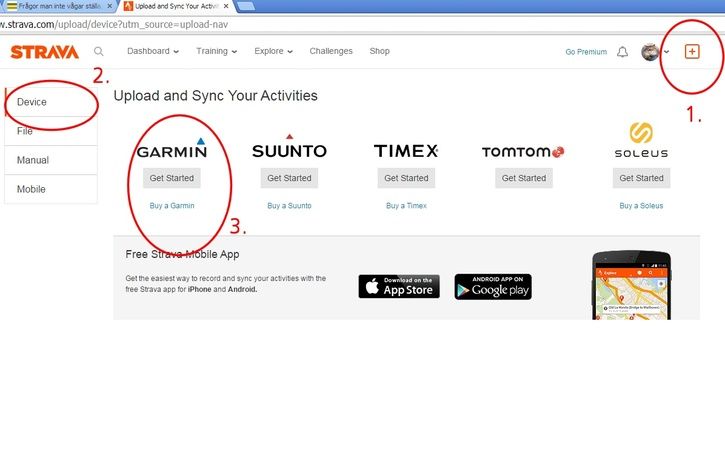Viewport: 725px width, 456px height.
Task: Open a new browser tab
Action: coord(245,6)
